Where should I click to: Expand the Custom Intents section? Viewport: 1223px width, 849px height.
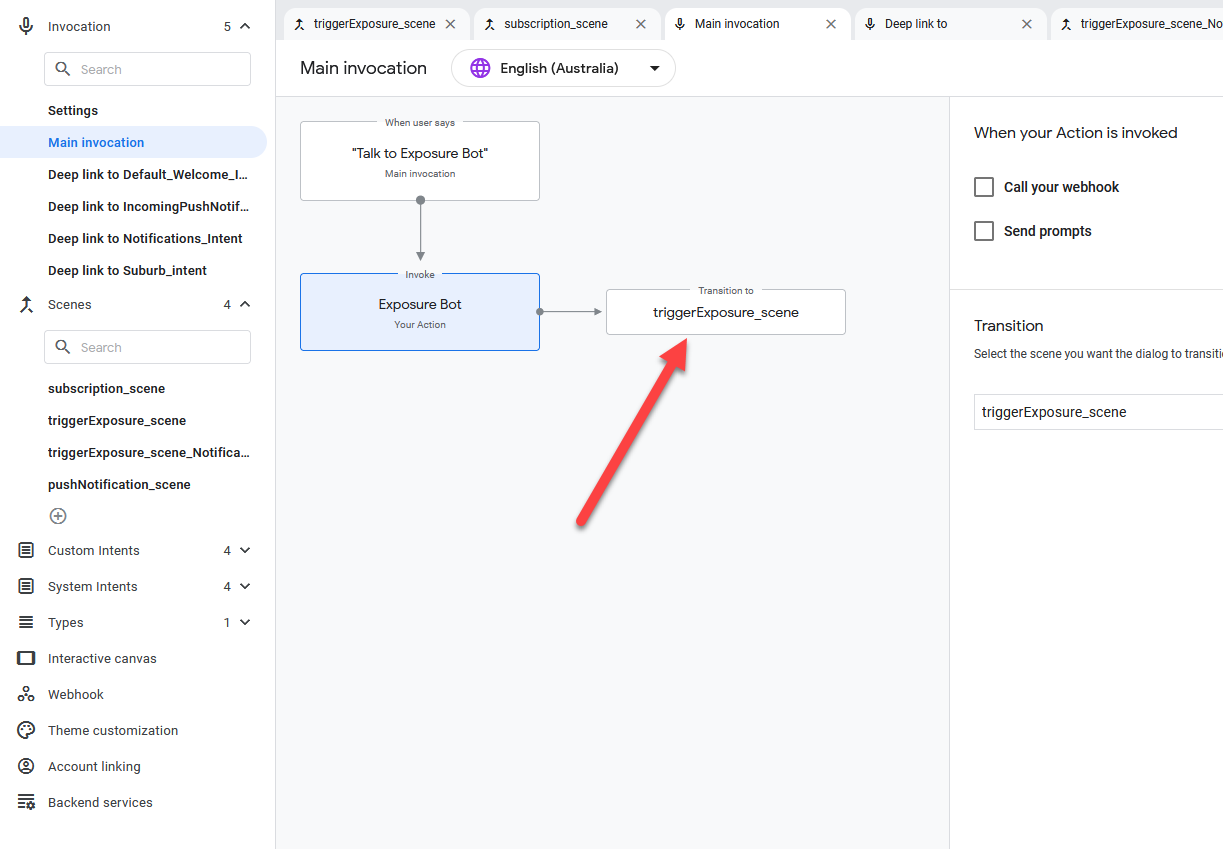(245, 550)
